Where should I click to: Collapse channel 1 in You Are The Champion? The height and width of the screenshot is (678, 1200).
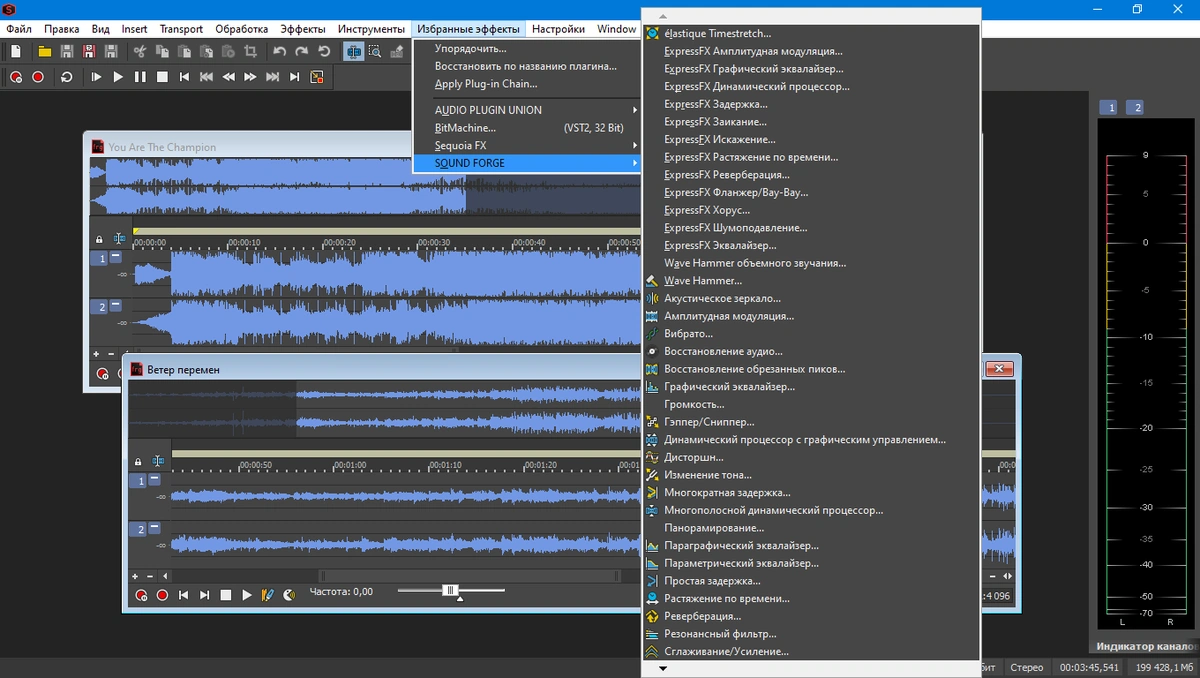(x=115, y=258)
